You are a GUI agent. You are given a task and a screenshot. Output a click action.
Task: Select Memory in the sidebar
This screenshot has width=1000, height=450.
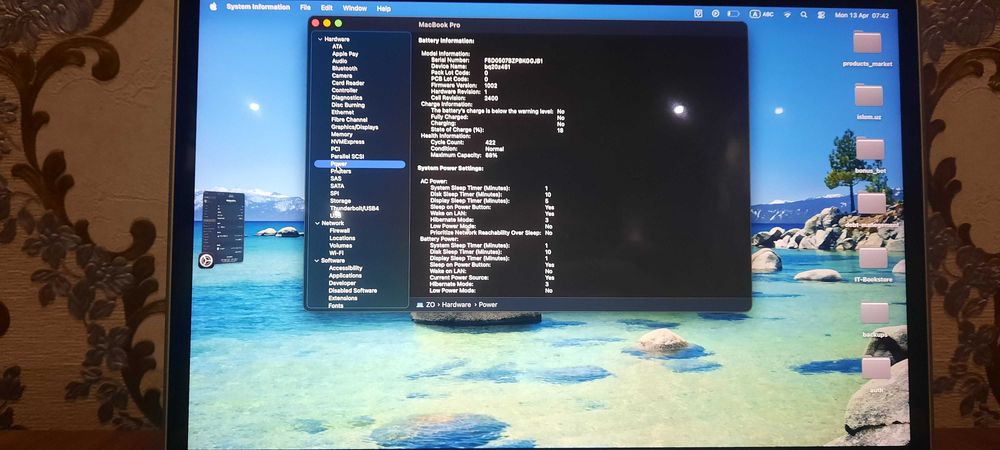tap(341, 134)
